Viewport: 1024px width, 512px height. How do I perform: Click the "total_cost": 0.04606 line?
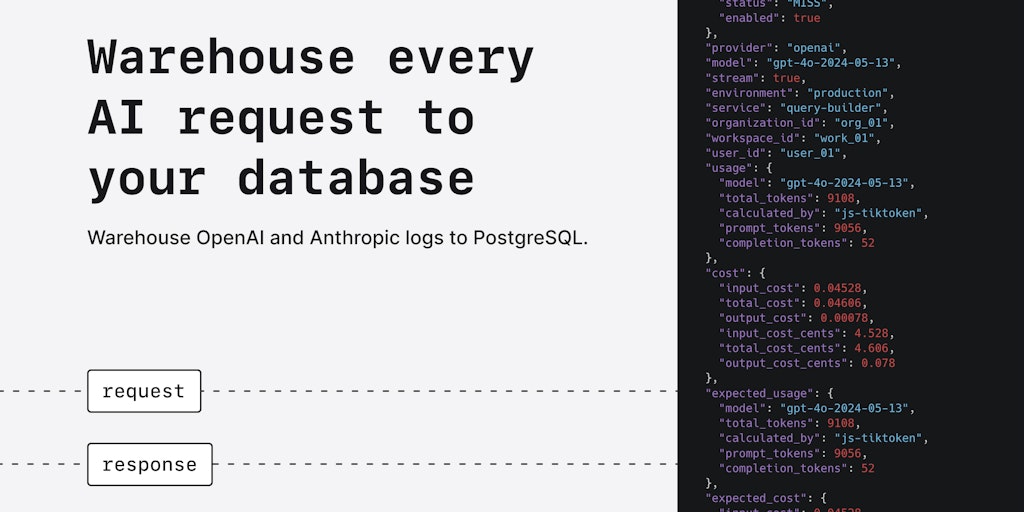tap(793, 303)
